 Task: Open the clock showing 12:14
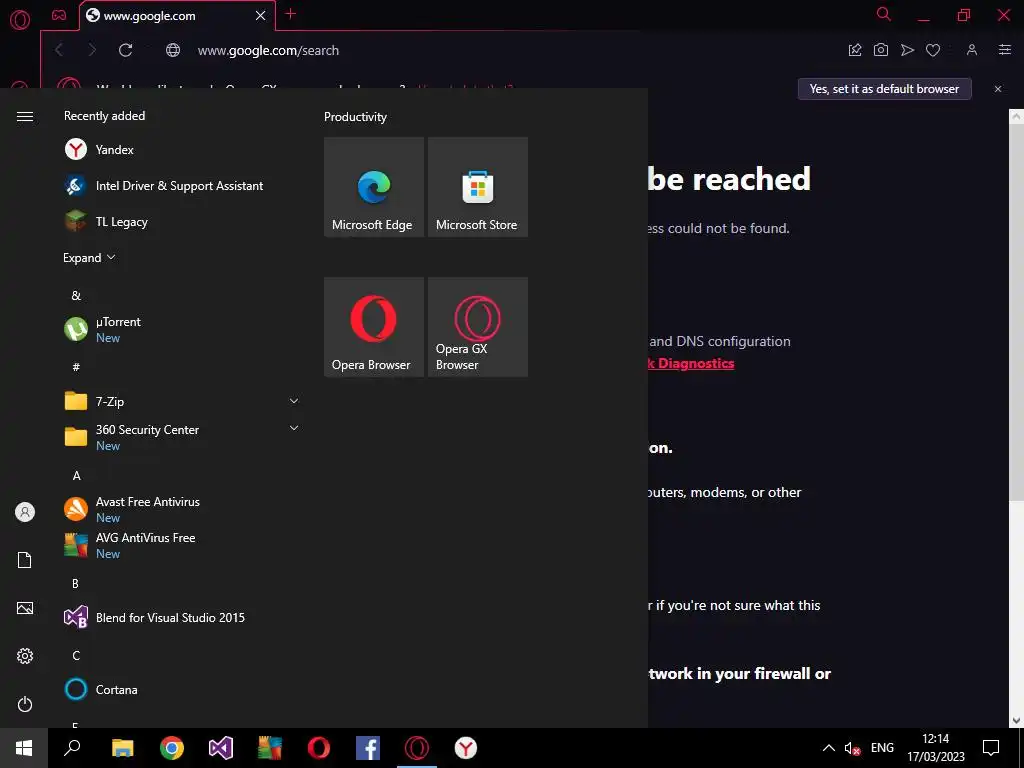[936, 748]
